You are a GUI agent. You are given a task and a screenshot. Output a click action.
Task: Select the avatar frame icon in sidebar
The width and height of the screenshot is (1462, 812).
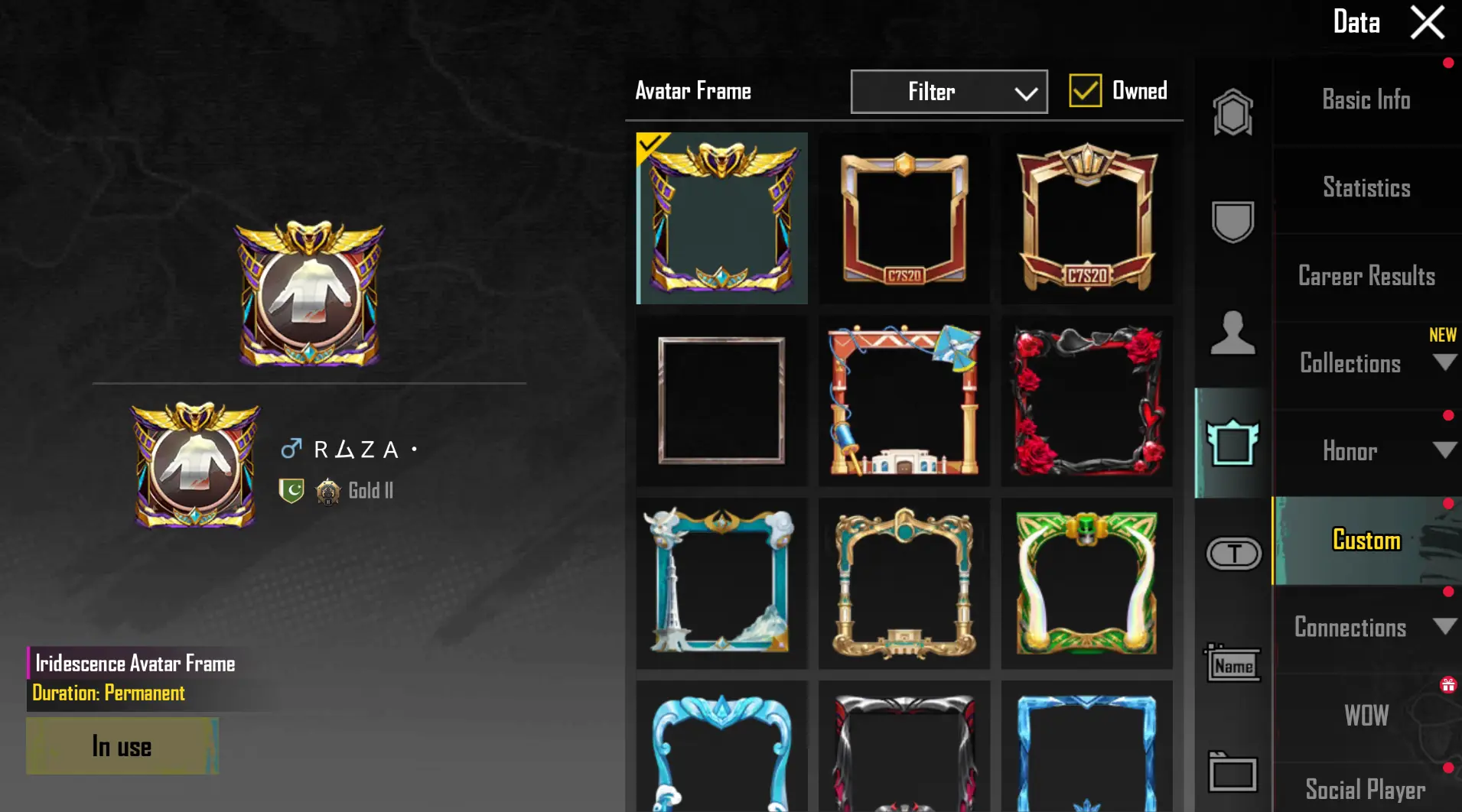point(1232,443)
